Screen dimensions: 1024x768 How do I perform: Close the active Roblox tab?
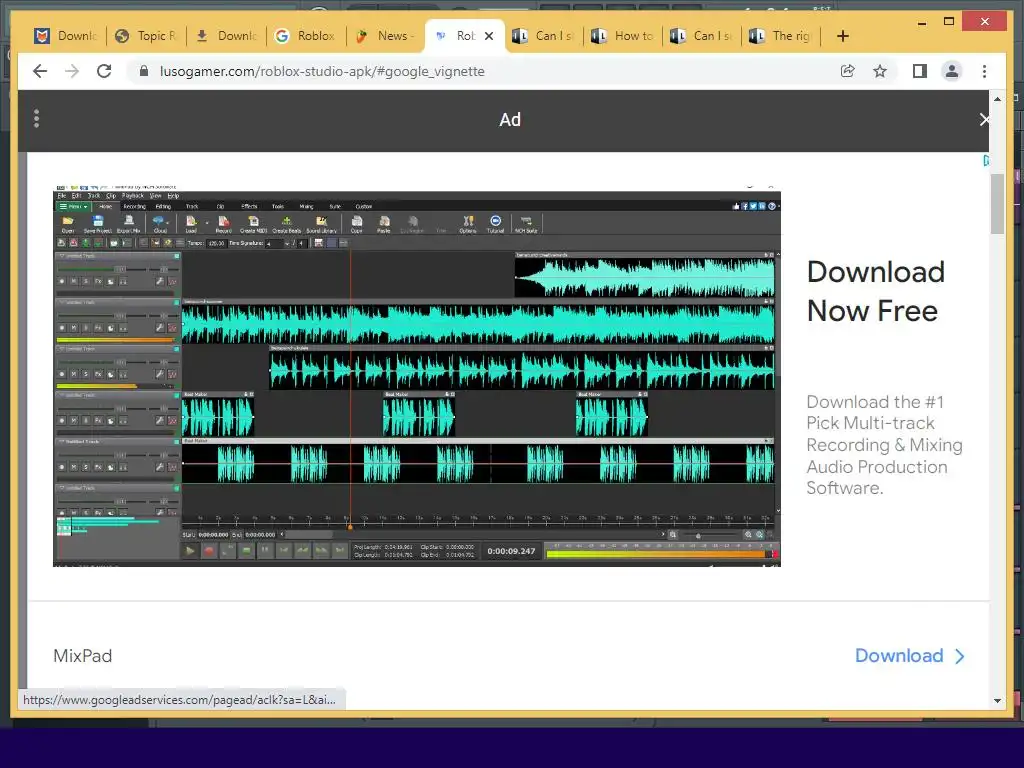(489, 36)
